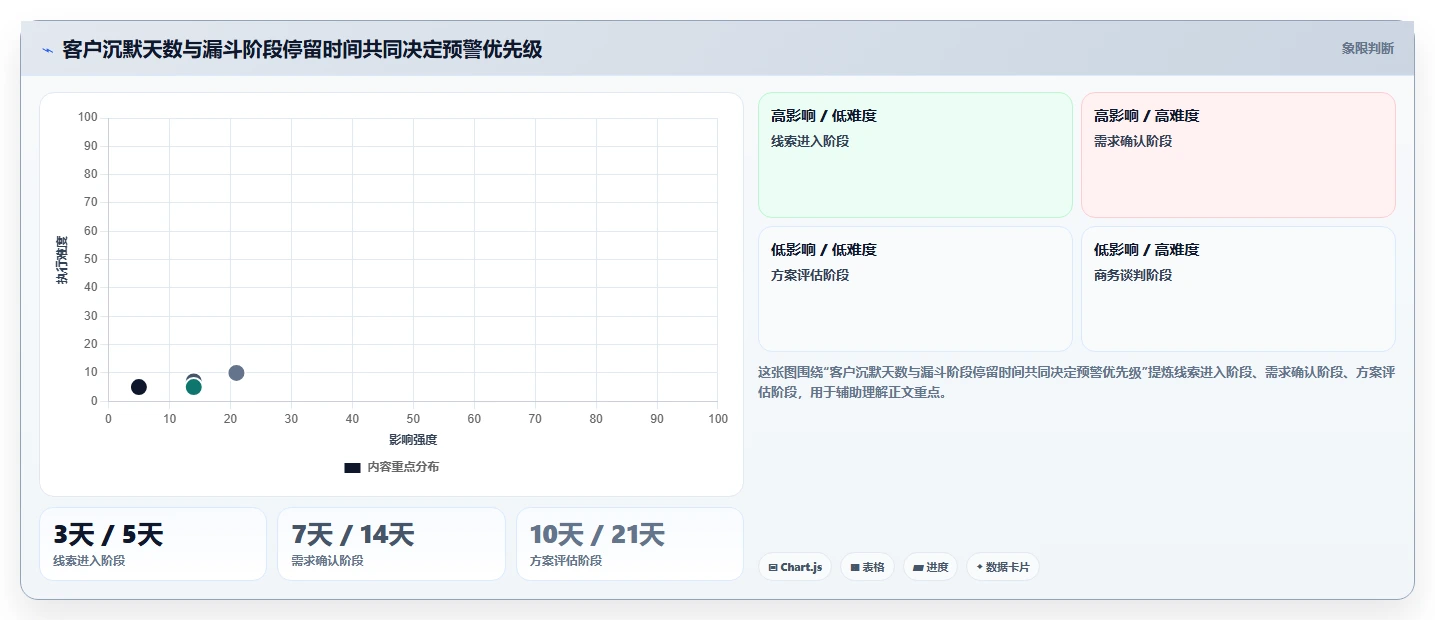Click the green scatter data point
The height and width of the screenshot is (620, 1435).
(x=194, y=387)
